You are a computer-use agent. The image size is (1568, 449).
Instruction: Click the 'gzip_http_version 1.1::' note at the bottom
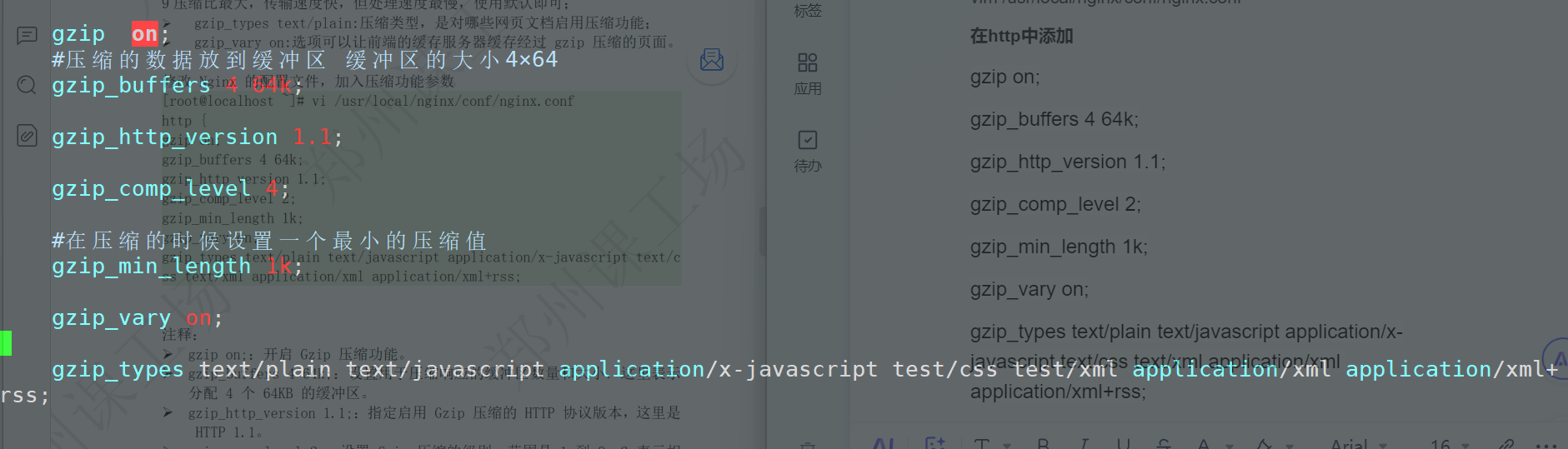pos(433,412)
